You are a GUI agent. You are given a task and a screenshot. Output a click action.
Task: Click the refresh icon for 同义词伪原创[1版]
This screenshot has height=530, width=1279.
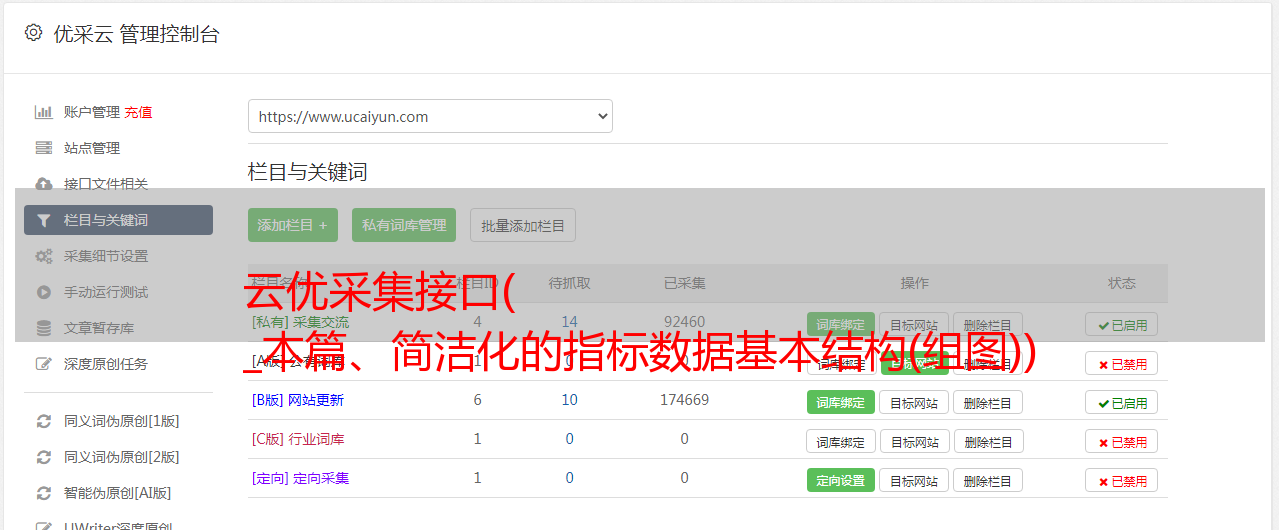(x=43, y=421)
